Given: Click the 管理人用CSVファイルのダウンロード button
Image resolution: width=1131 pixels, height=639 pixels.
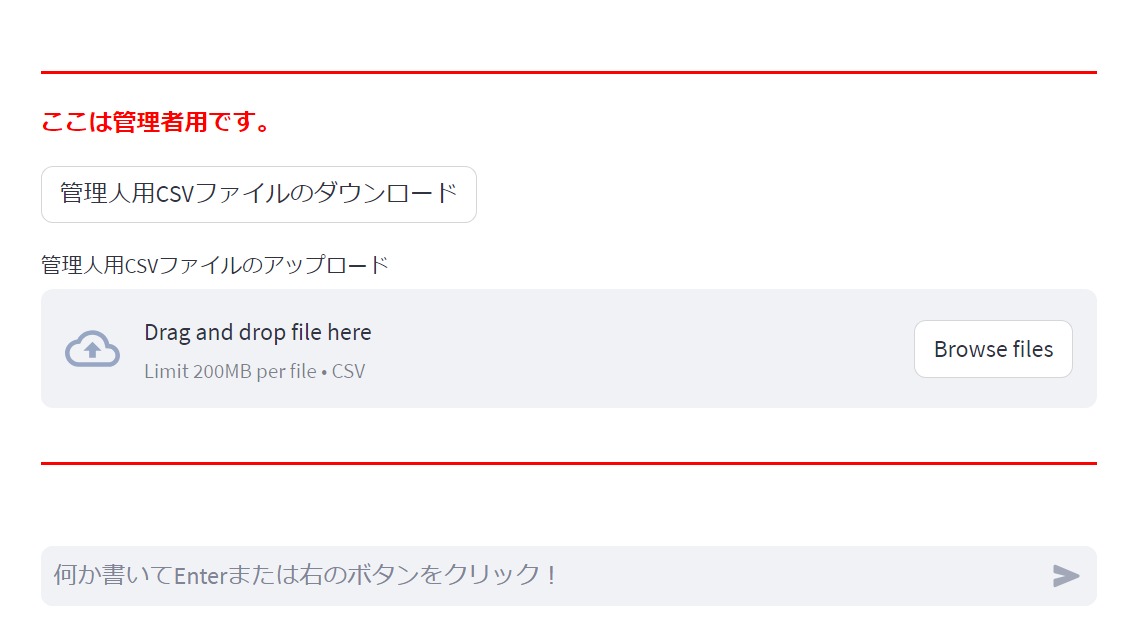Looking at the screenshot, I should (258, 194).
